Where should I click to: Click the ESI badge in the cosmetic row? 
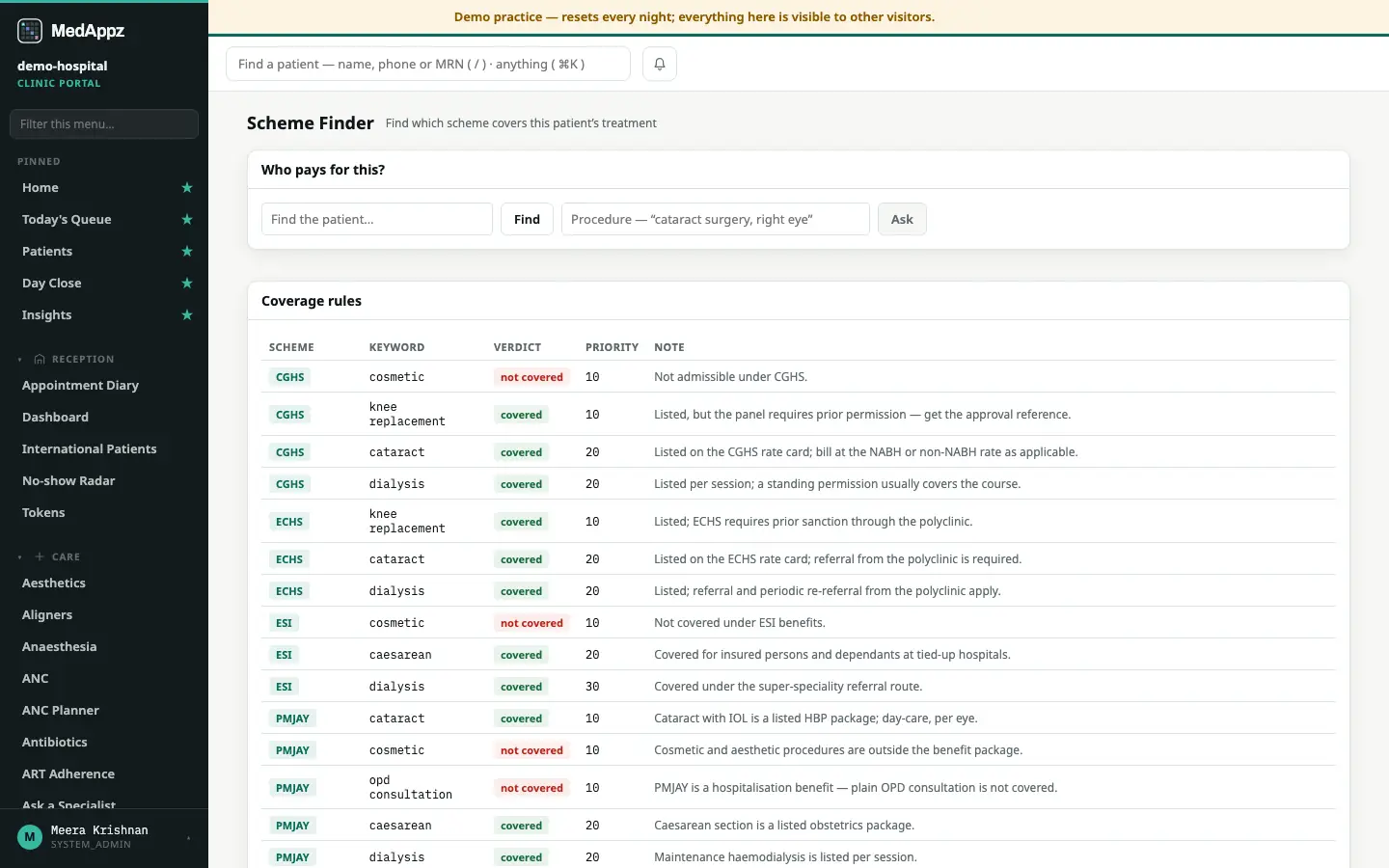284,623
